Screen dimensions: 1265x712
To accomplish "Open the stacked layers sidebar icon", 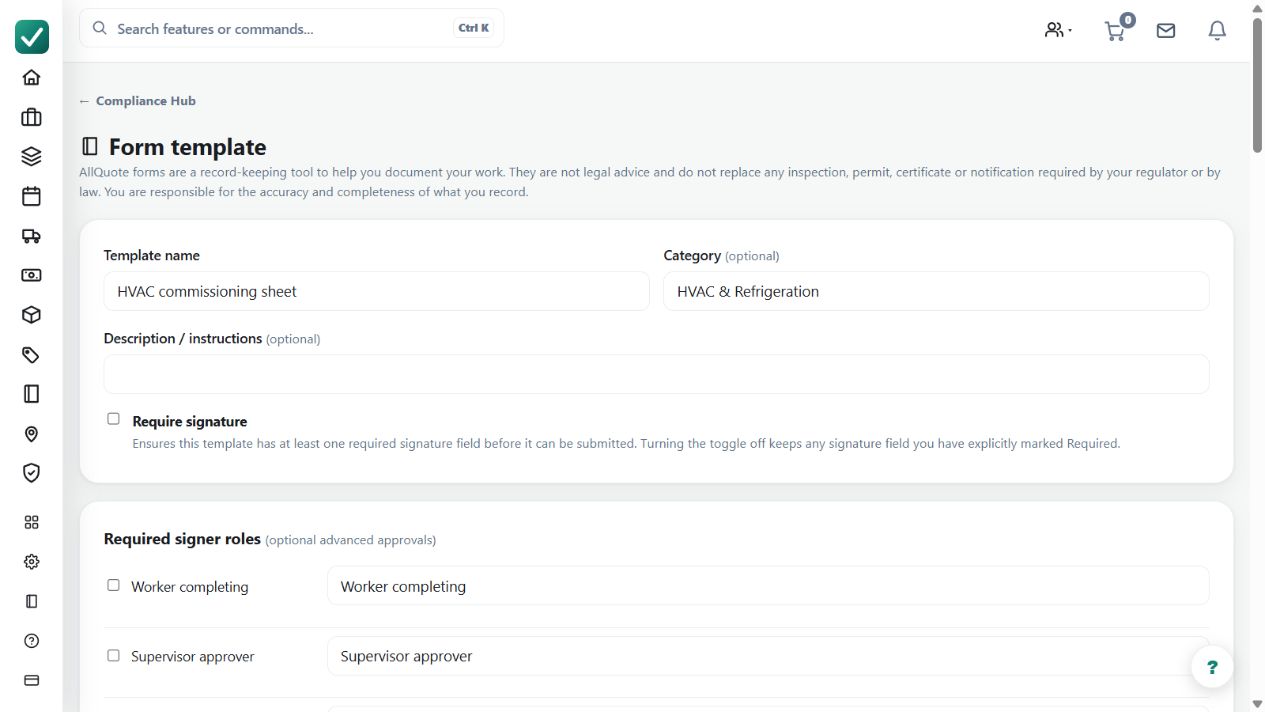I will 31,156.
